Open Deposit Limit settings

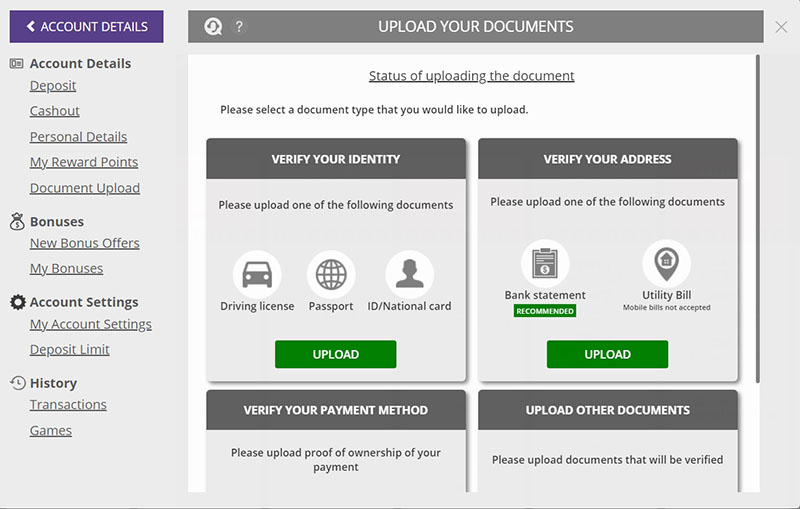[70, 349]
